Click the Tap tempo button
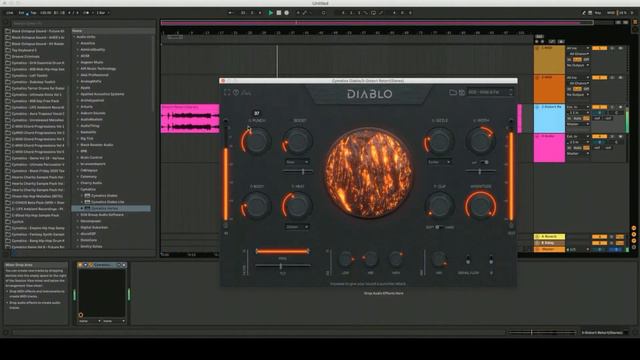The height and width of the screenshot is (360, 640). 33,13
